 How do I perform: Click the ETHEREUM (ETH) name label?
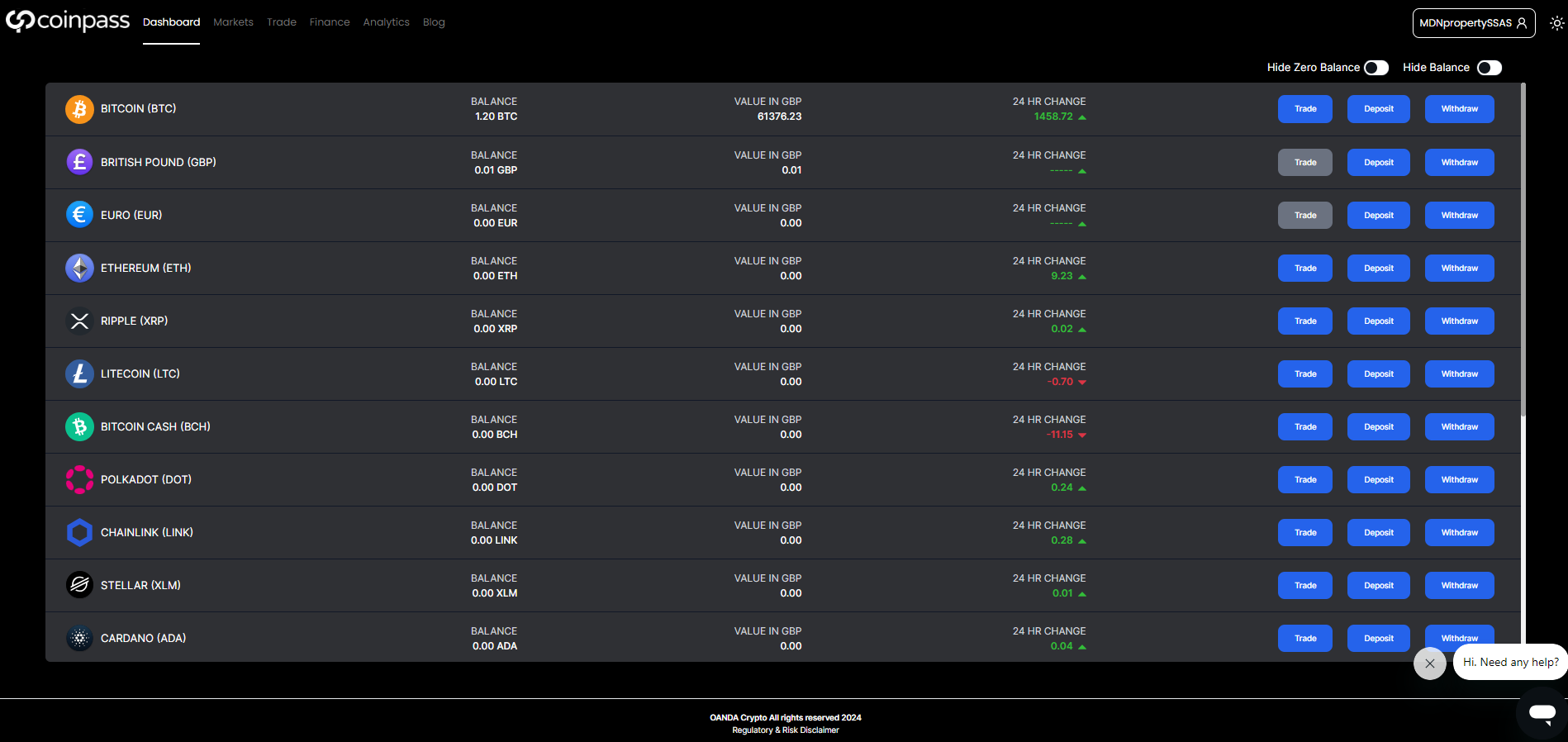pyautogui.click(x=145, y=268)
